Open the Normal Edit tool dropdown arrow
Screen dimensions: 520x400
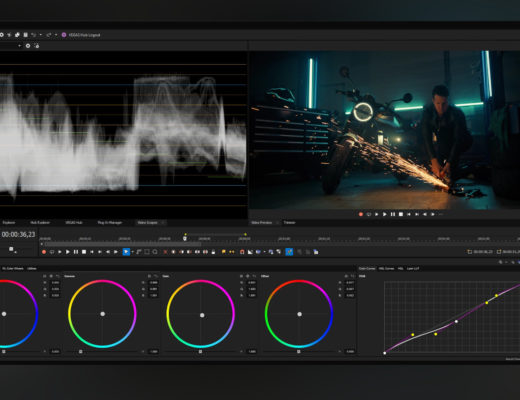[x=132, y=252]
